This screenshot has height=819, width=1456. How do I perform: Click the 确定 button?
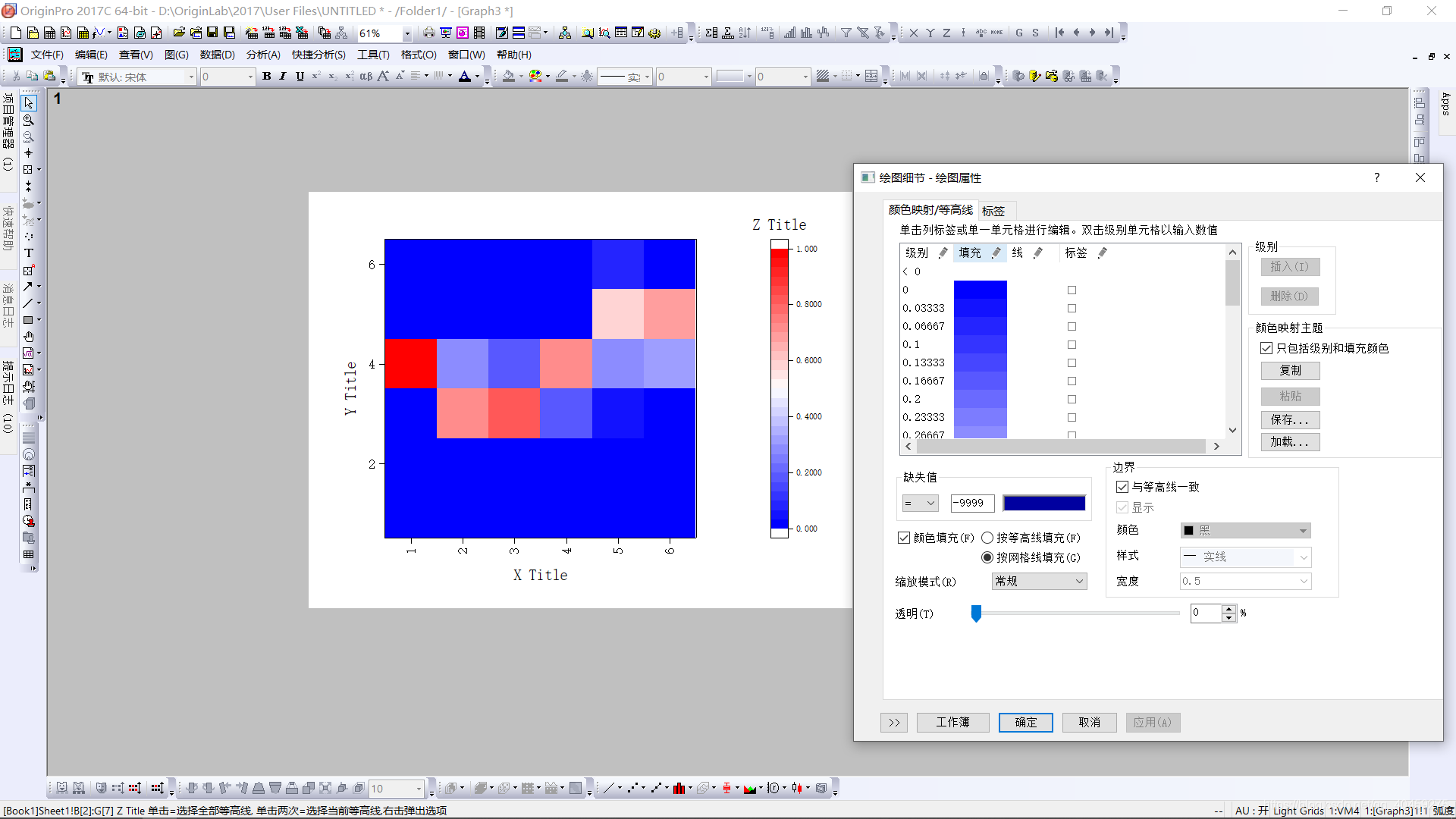pos(1025,723)
